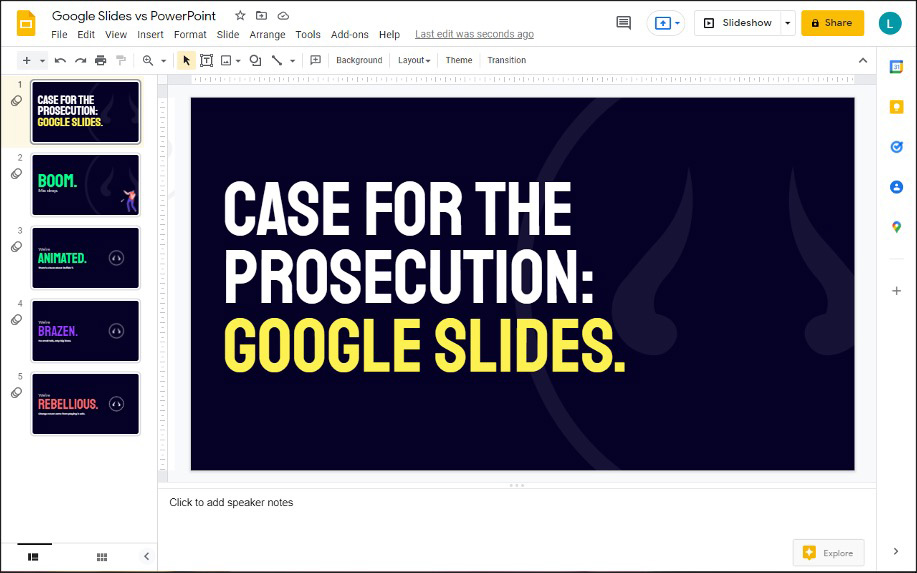Open Slideshow options dropdown arrow
This screenshot has width=917, height=573.
[788, 23]
